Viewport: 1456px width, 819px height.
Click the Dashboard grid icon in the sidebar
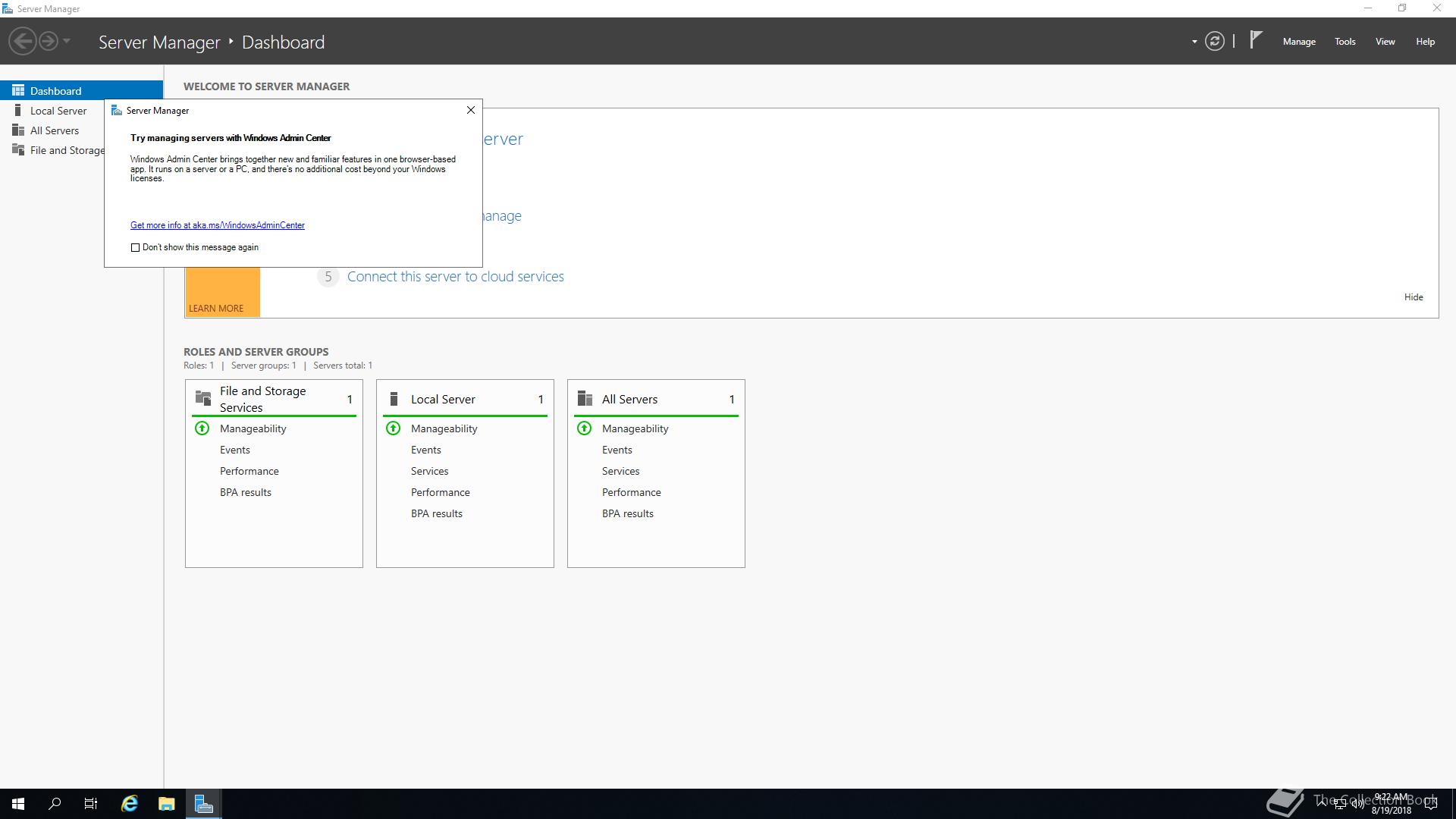[18, 90]
